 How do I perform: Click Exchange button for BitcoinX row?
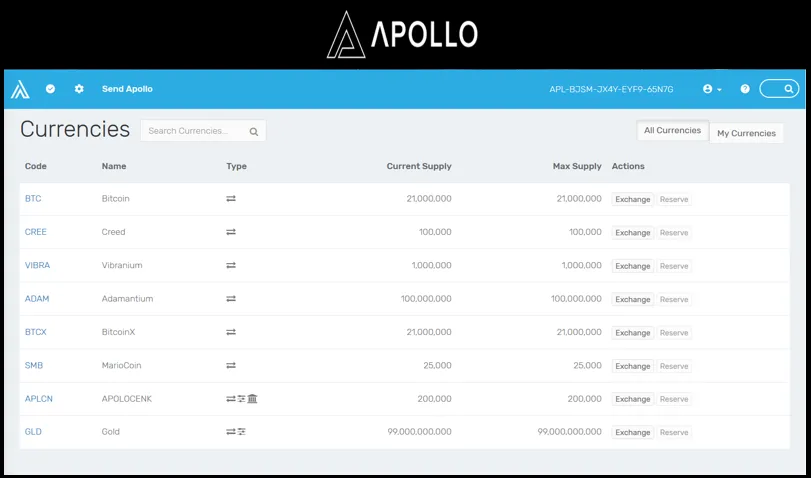click(633, 333)
